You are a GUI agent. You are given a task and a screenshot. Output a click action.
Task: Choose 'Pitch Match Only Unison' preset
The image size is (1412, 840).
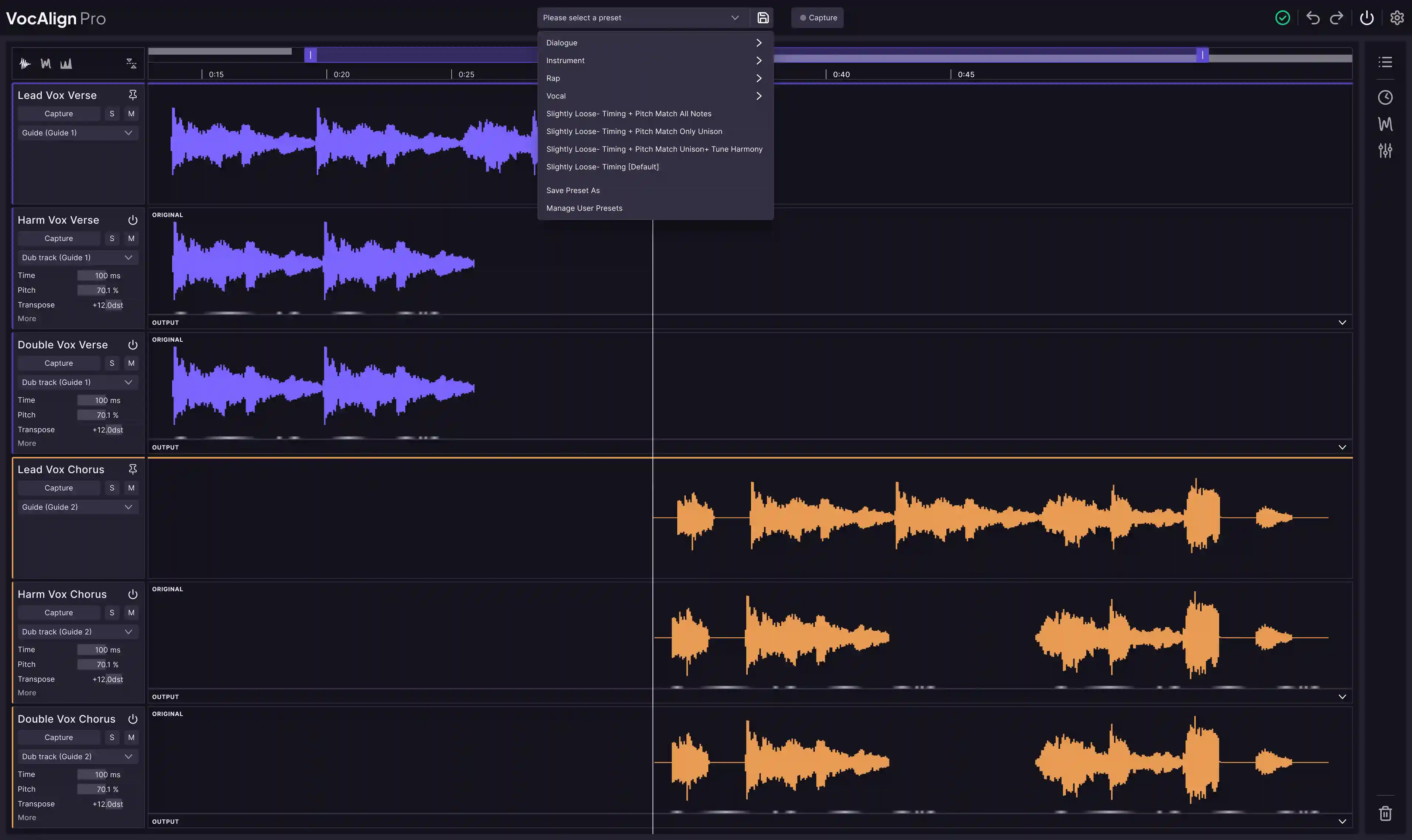655,131
